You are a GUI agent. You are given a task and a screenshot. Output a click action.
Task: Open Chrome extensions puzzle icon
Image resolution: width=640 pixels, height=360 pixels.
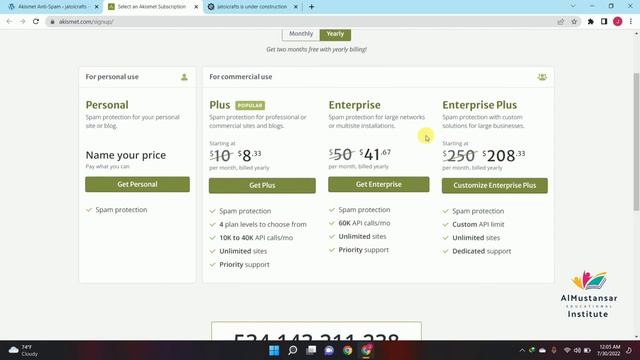(591, 22)
